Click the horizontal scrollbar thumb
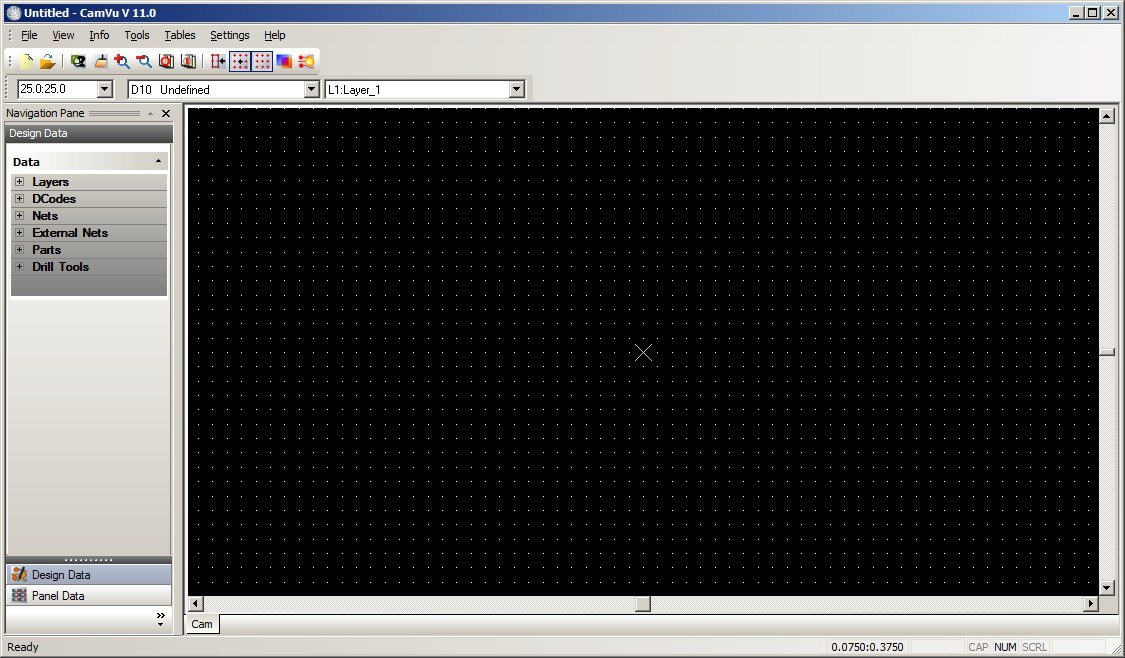The width and height of the screenshot is (1125, 658). 643,603
